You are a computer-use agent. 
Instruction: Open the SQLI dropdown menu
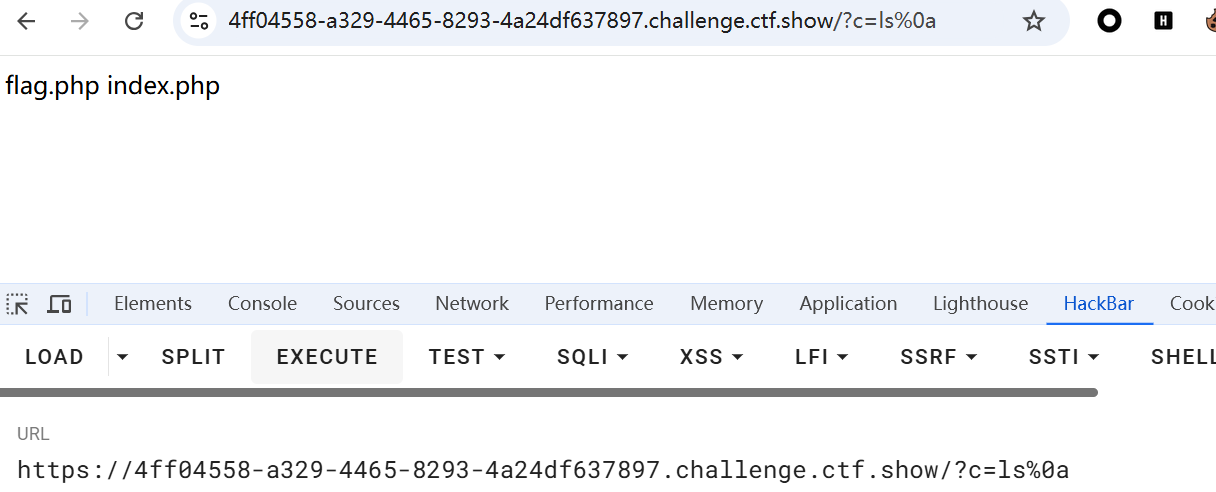coord(592,357)
